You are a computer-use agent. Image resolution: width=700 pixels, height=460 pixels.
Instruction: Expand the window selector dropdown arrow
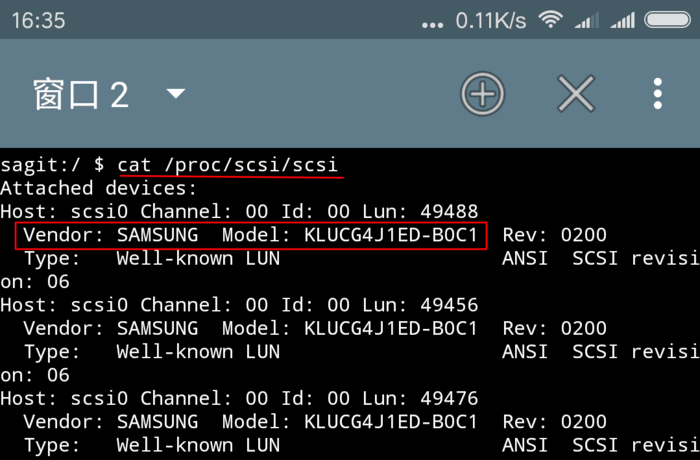click(176, 95)
